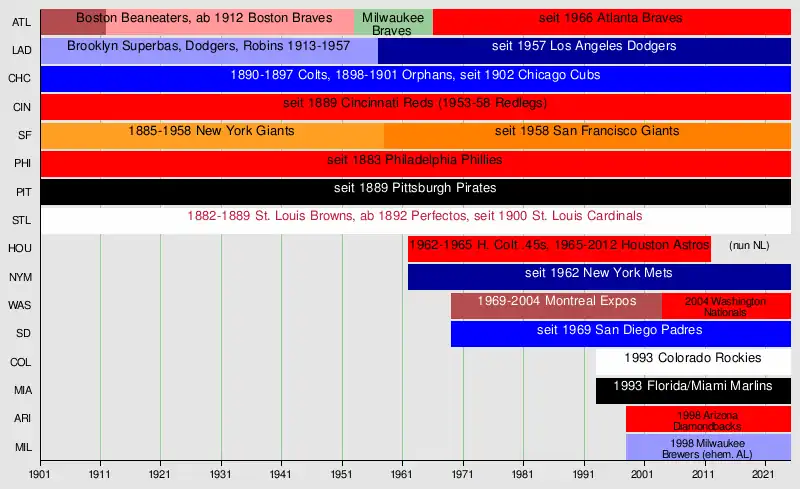
Task: Select the 'seit 1962 New York Mets' bar
Action: [598, 274]
